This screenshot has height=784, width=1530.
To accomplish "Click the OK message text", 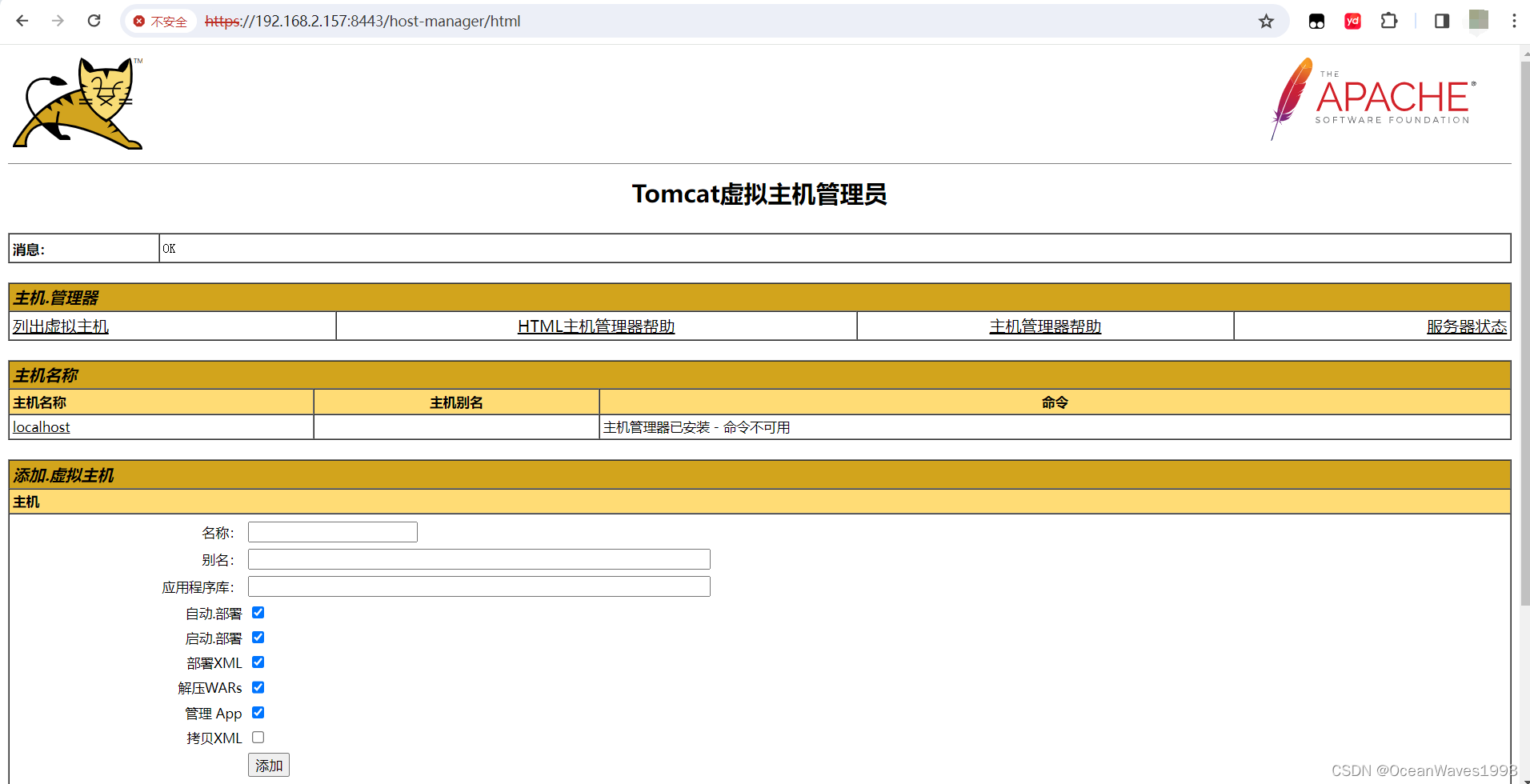I will pyautogui.click(x=169, y=249).
